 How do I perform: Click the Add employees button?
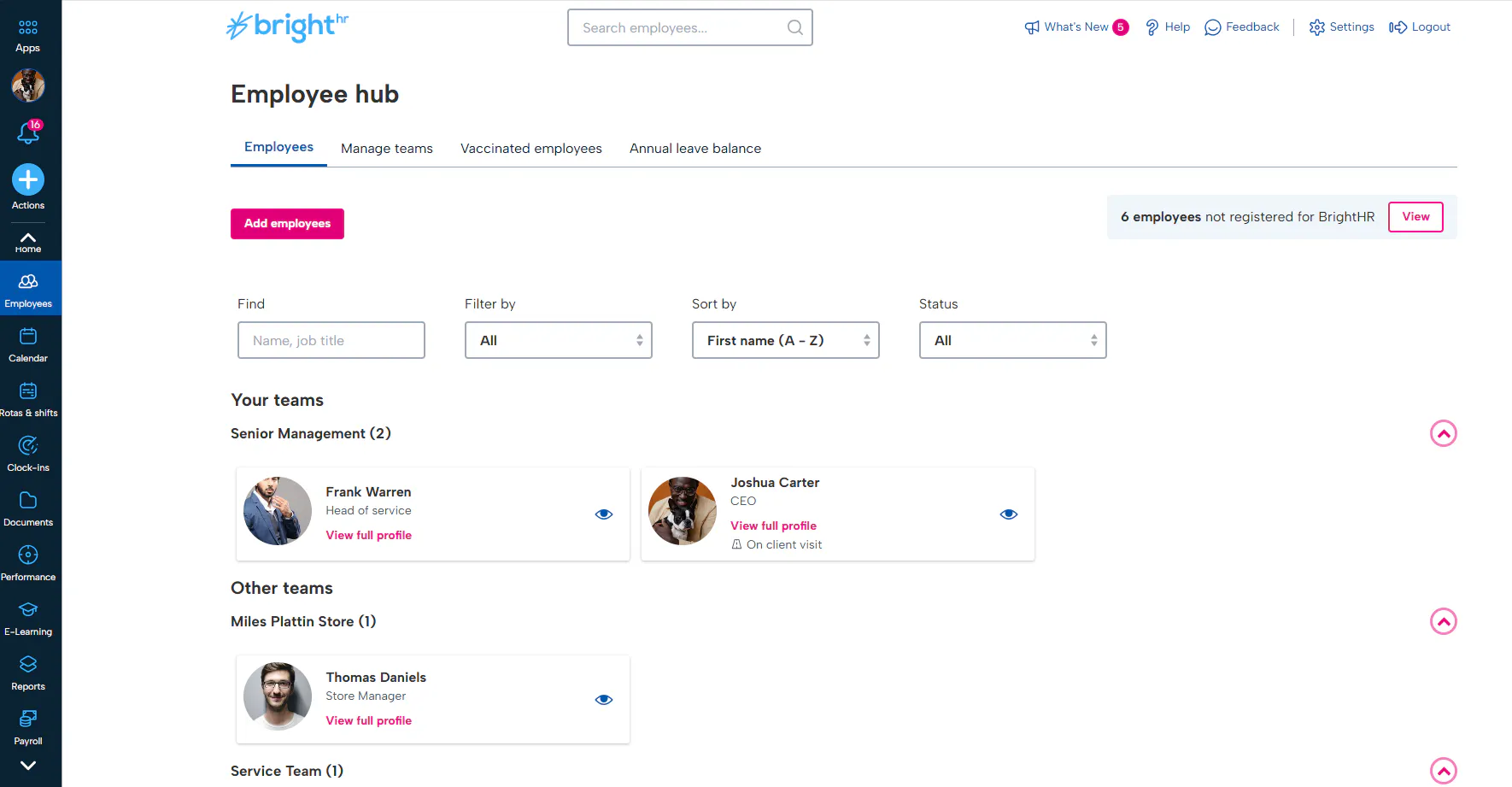[x=287, y=224]
